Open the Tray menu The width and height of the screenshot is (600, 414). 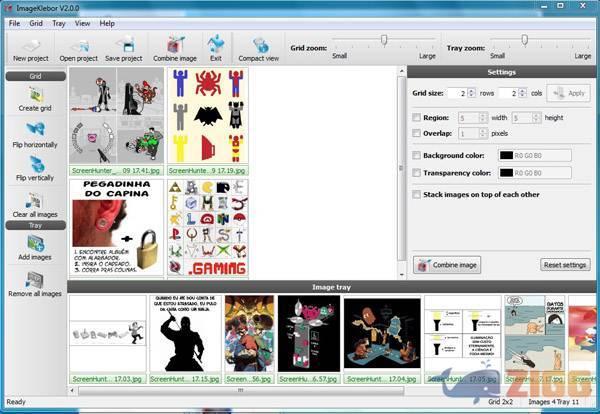click(58, 23)
